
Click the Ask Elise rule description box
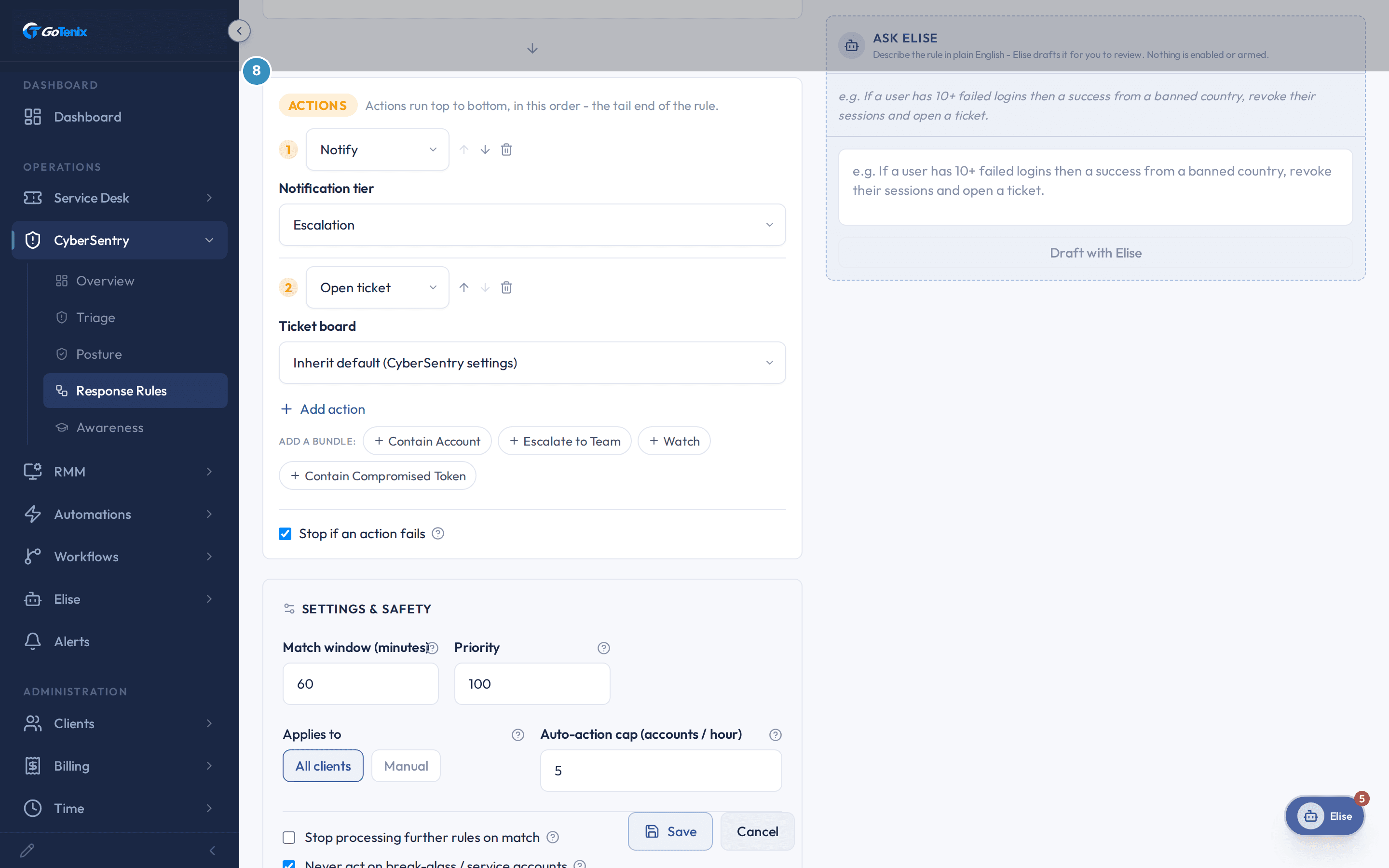1095,187
